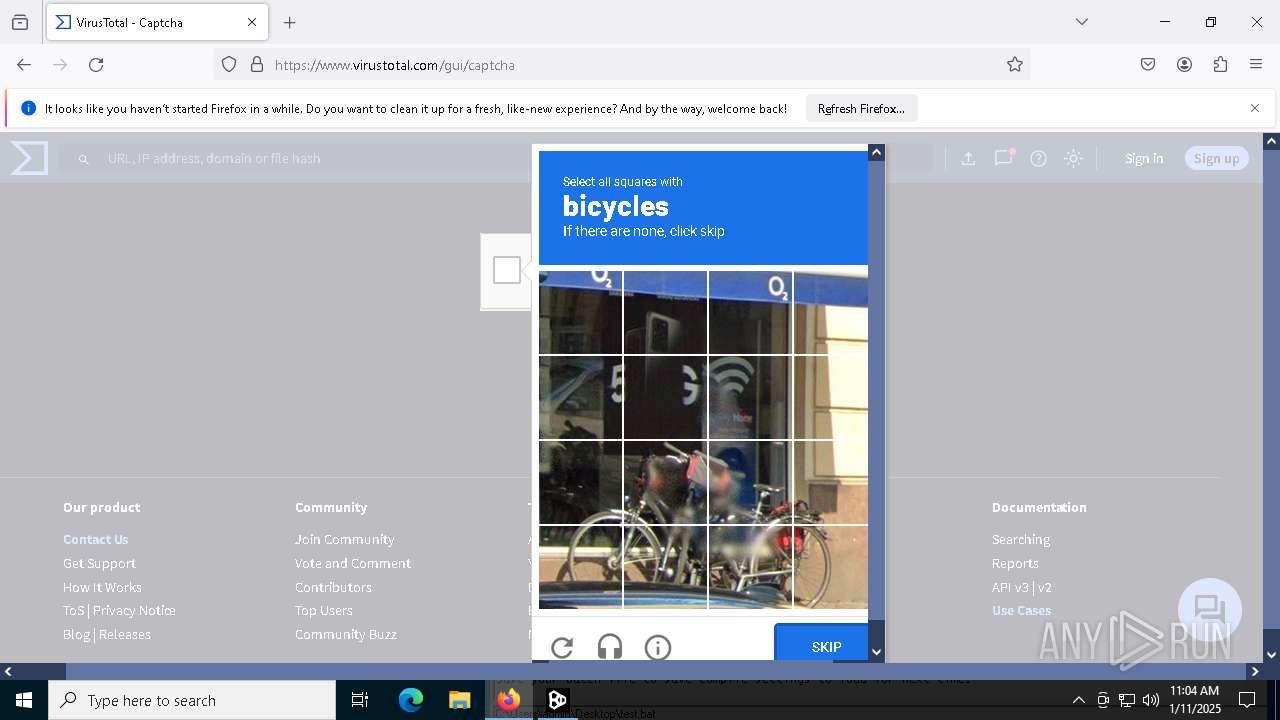The width and height of the screenshot is (1280, 720).
Task: Open the Extensions puzzle icon
Action: [1220, 65]
